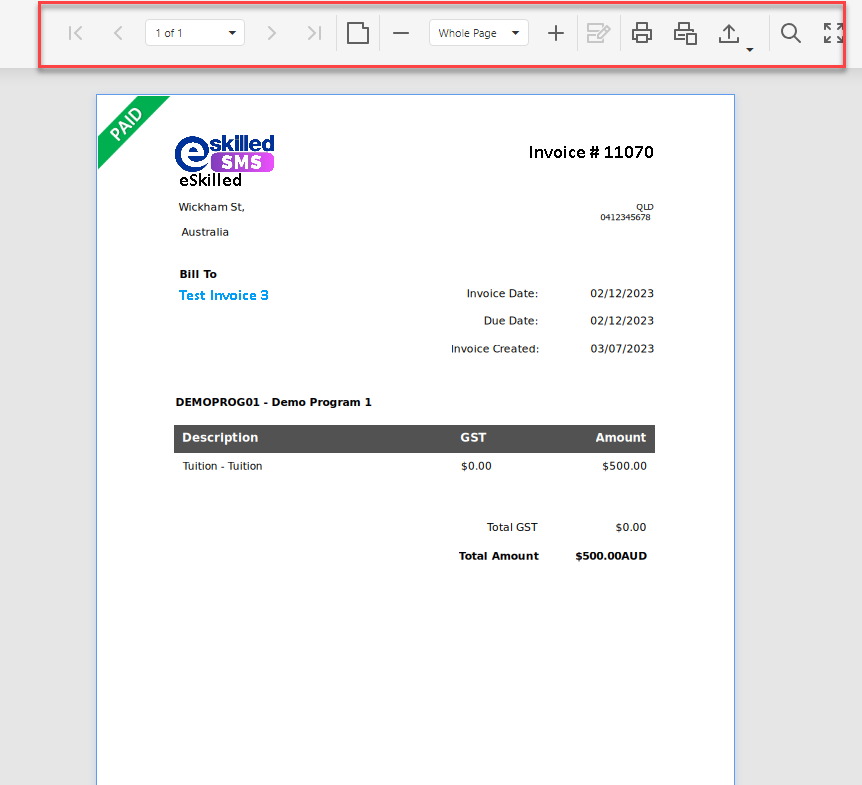This screenshot has width=862, height=785.
Task: Select the 'Total Amount' label
Action: coord(499,556)
